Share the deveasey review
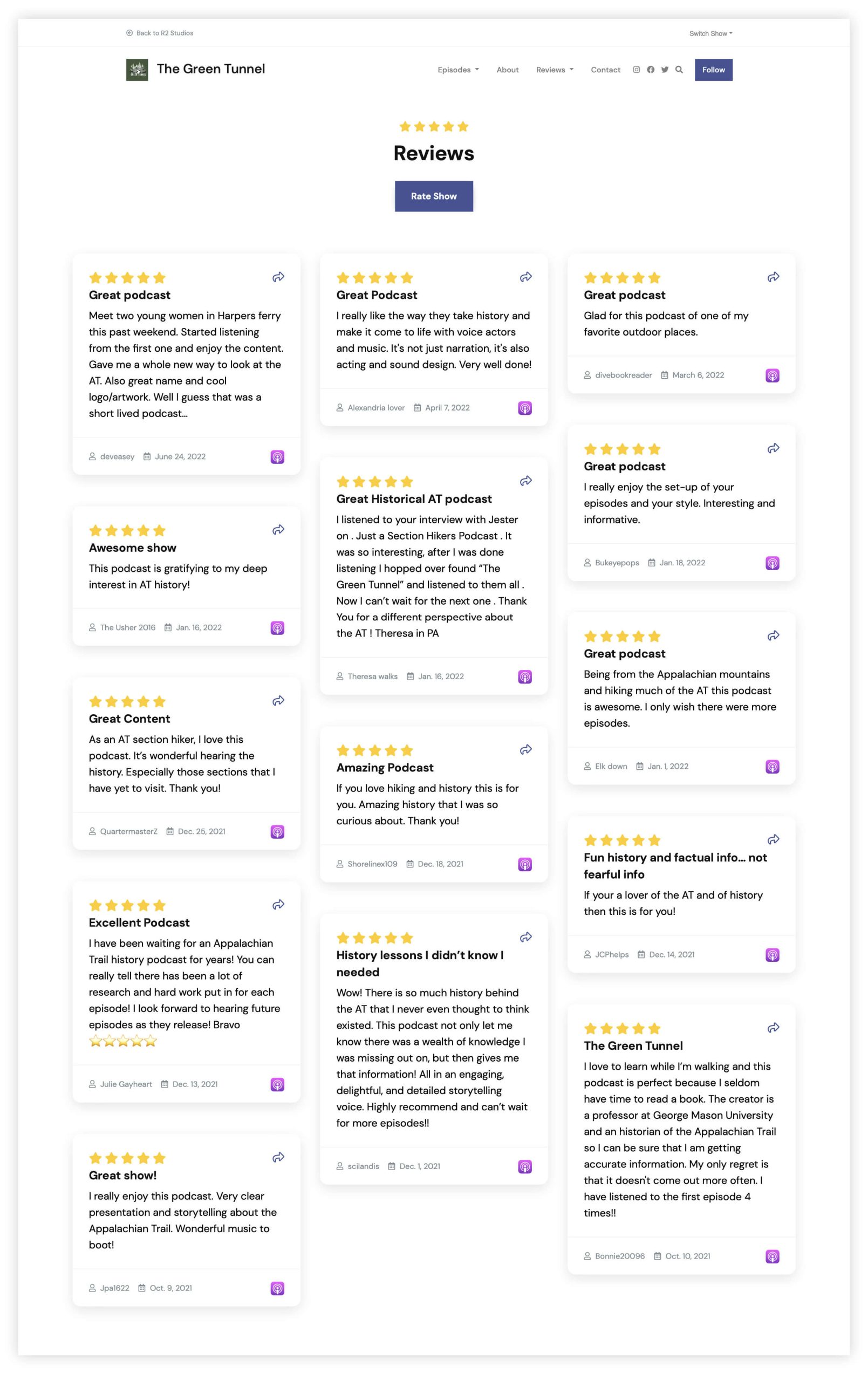Viewport: 868px width, 1381px height. click(x=278, y=278)
